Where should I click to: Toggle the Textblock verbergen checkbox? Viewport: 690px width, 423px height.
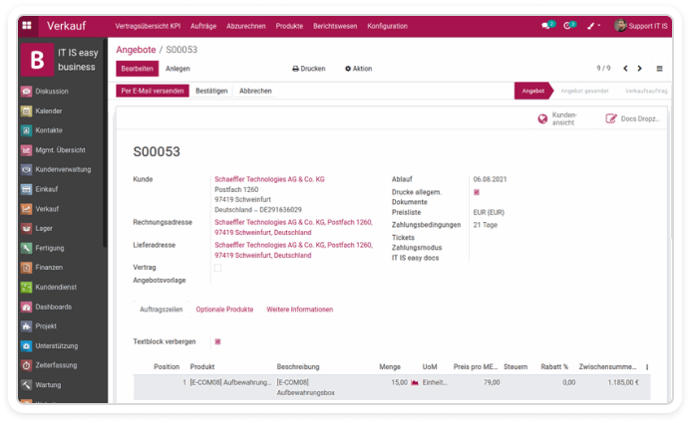pos(217,341)
